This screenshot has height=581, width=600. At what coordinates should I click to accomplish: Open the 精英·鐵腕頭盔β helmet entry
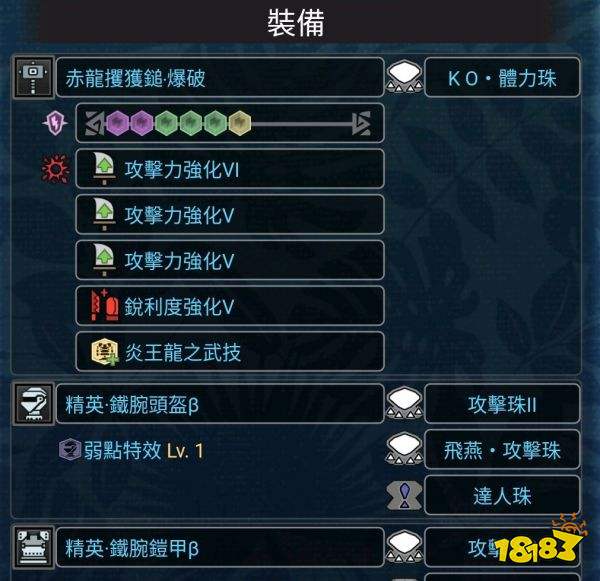click(220, 404)
